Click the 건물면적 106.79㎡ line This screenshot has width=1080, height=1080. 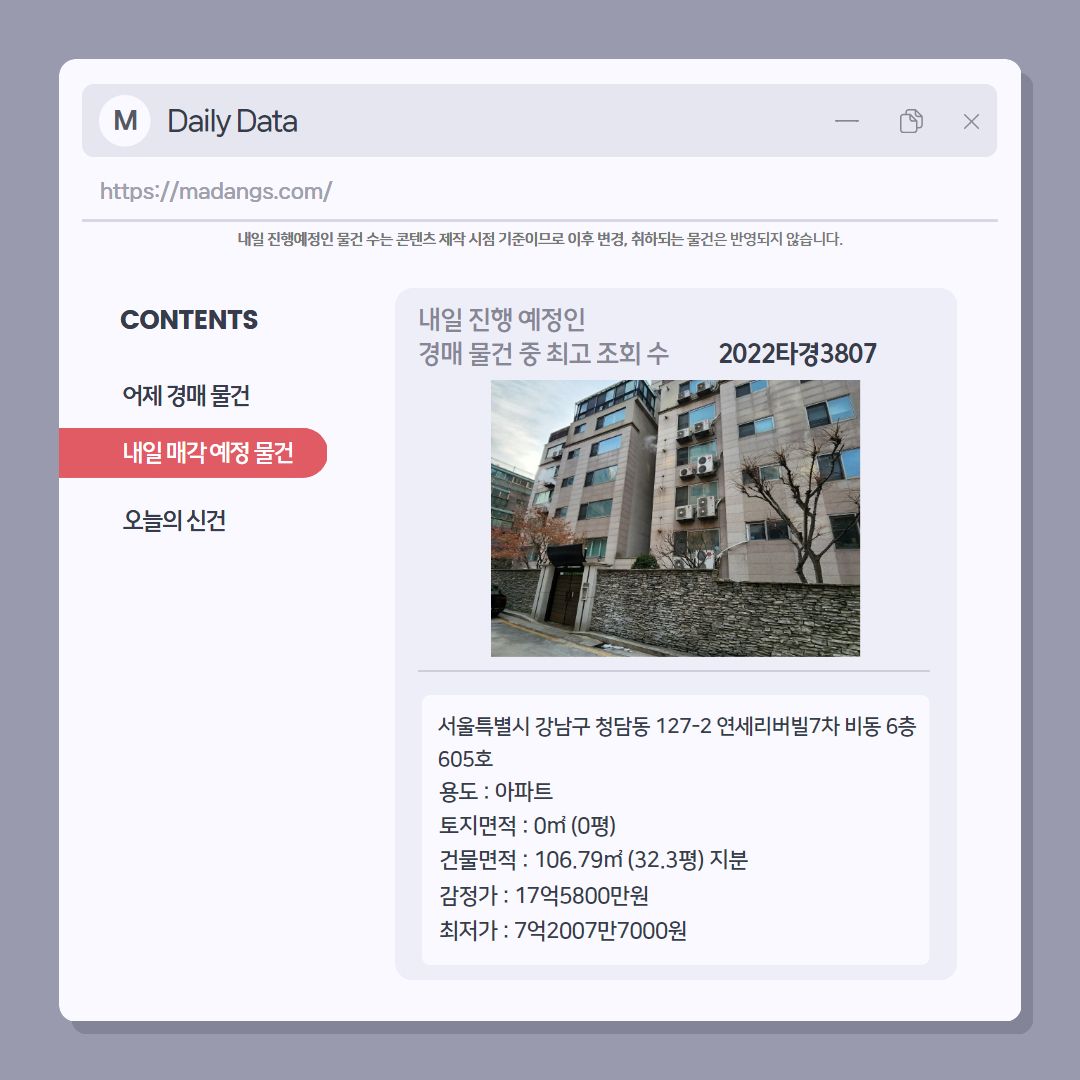[x=593, y=860]
